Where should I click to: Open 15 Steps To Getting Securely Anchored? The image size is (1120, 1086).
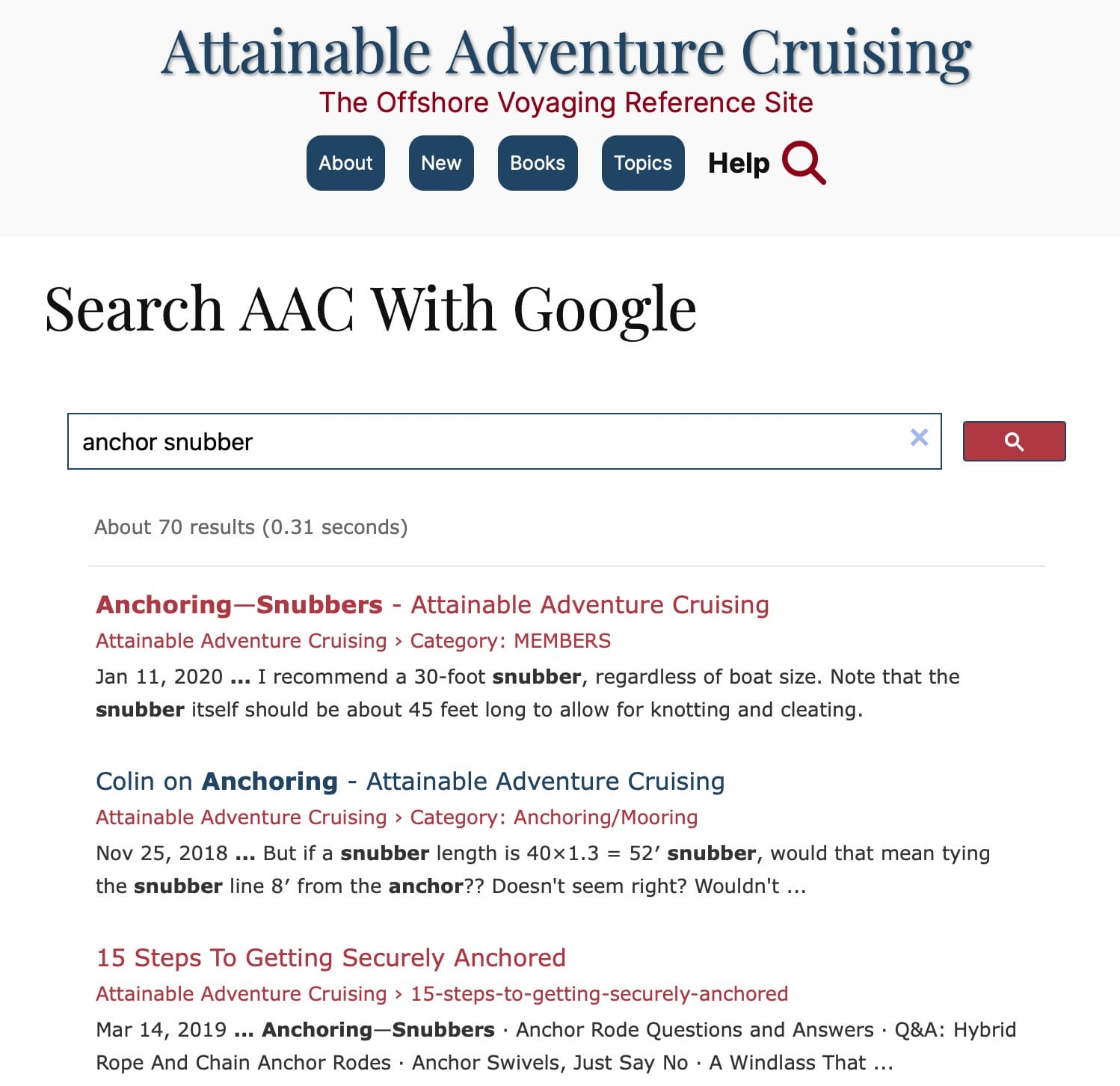(330, 957)
